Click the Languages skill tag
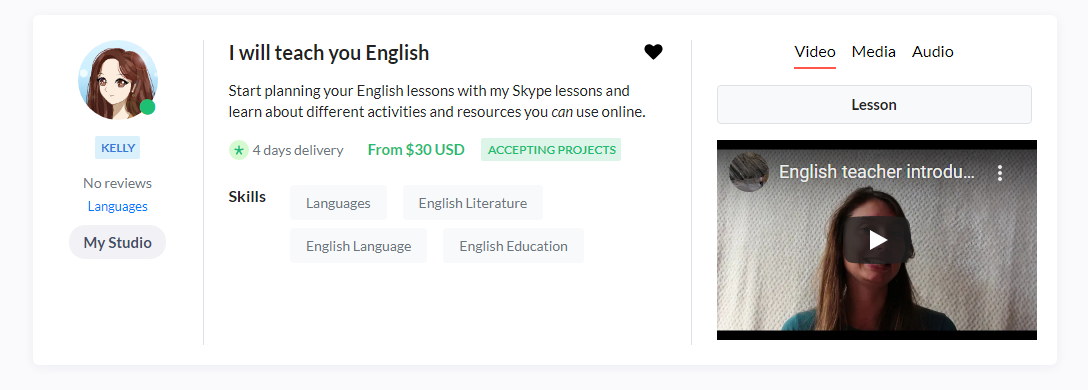 coord(338,203)
